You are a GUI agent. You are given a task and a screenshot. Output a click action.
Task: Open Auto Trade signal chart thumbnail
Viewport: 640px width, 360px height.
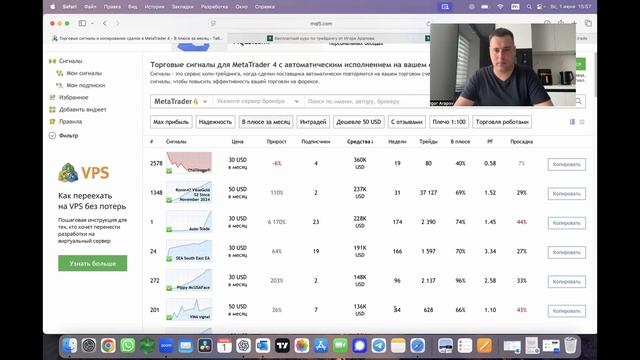pos(189,222)
